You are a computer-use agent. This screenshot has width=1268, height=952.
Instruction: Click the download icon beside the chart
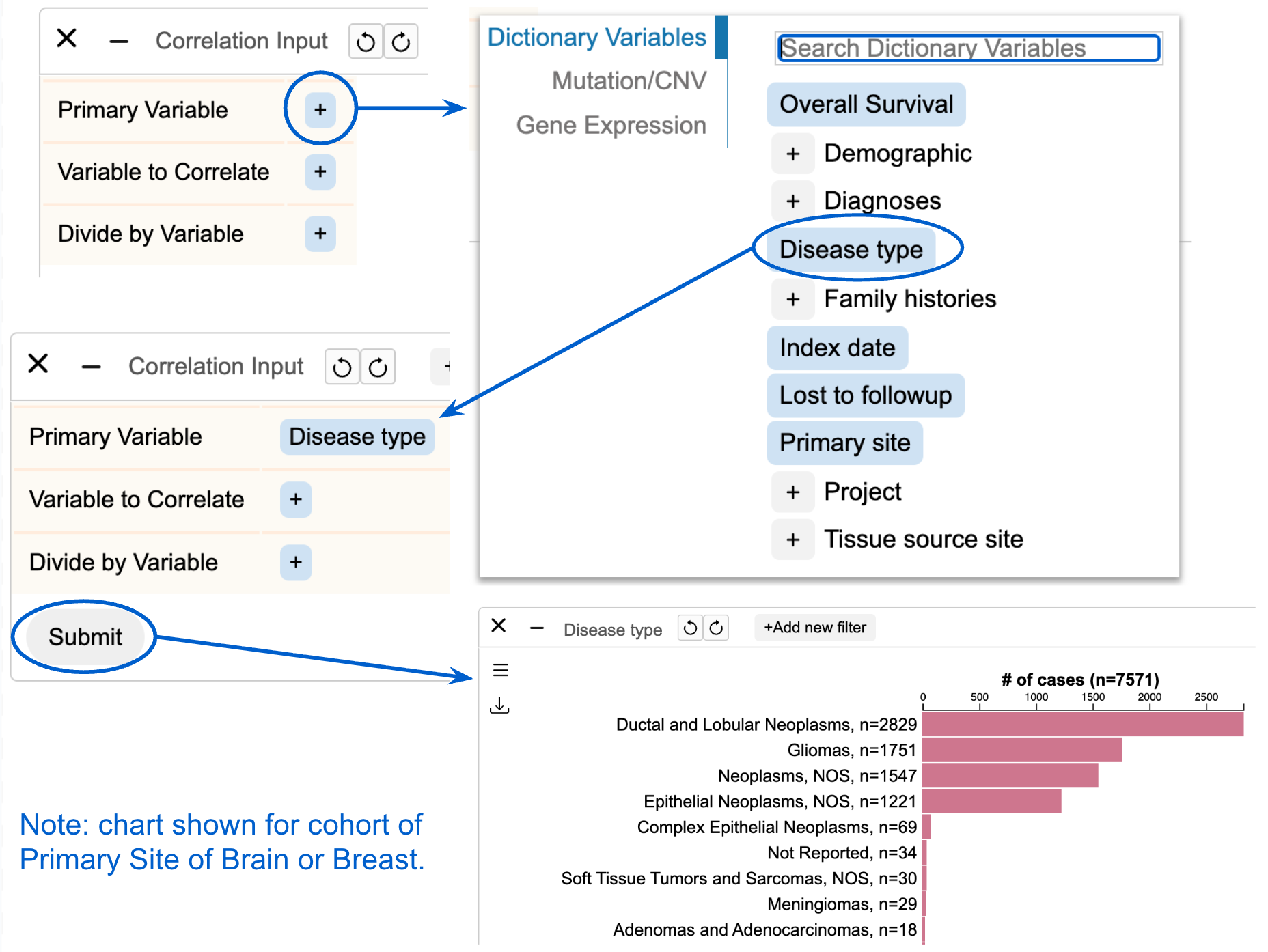click(x=499, y=705)
